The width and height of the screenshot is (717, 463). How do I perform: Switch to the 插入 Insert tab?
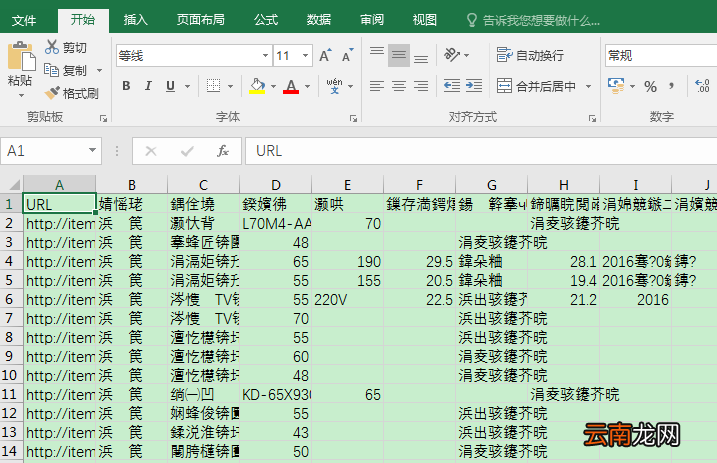point(135,20)
